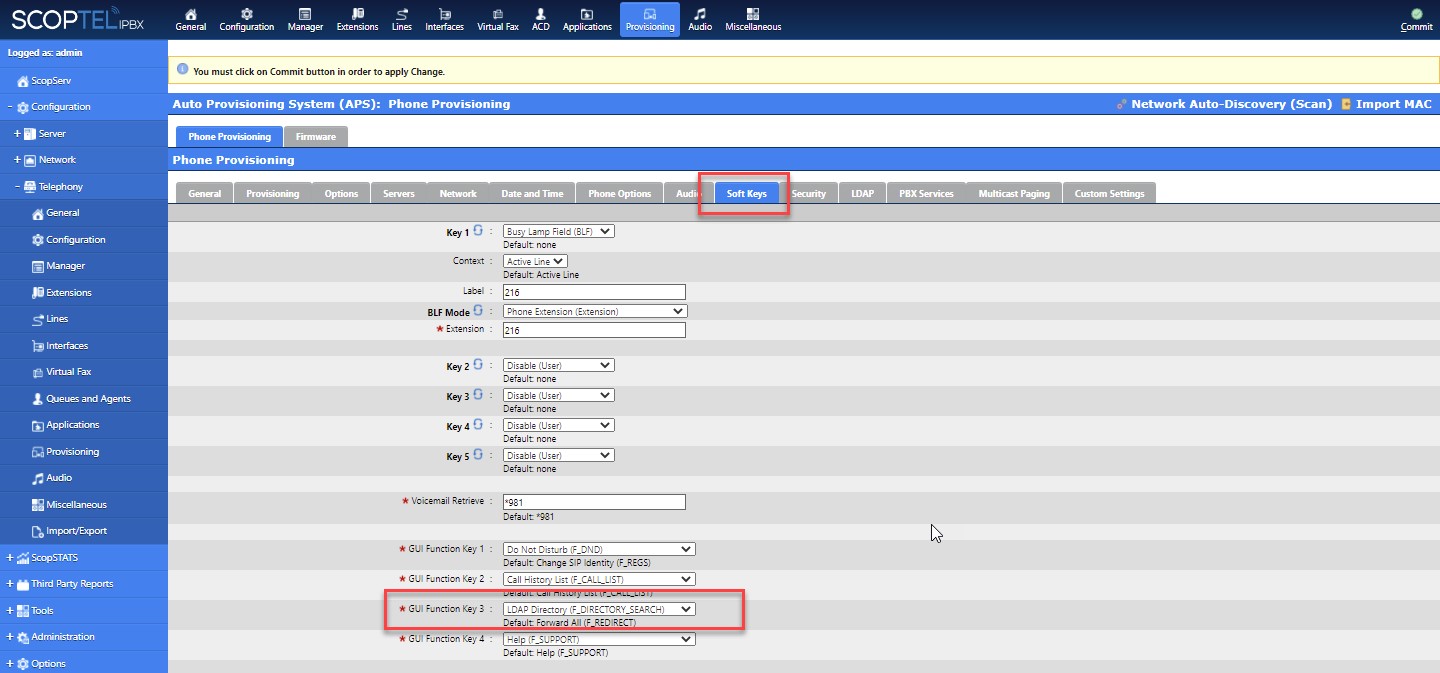Open the Context dropdown

[x=535, y=261]
